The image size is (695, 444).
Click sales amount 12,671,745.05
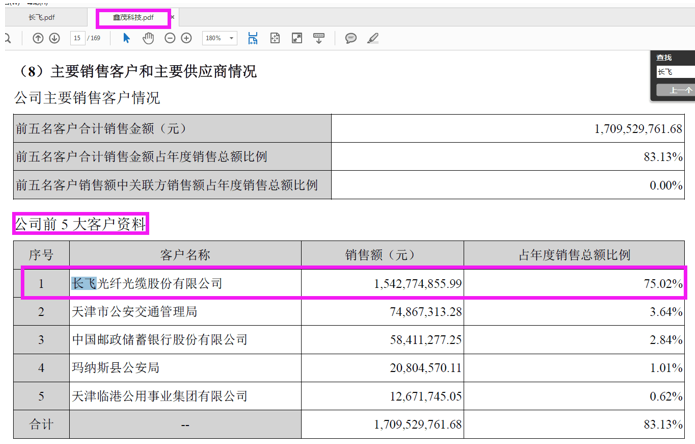click(426, 396)
